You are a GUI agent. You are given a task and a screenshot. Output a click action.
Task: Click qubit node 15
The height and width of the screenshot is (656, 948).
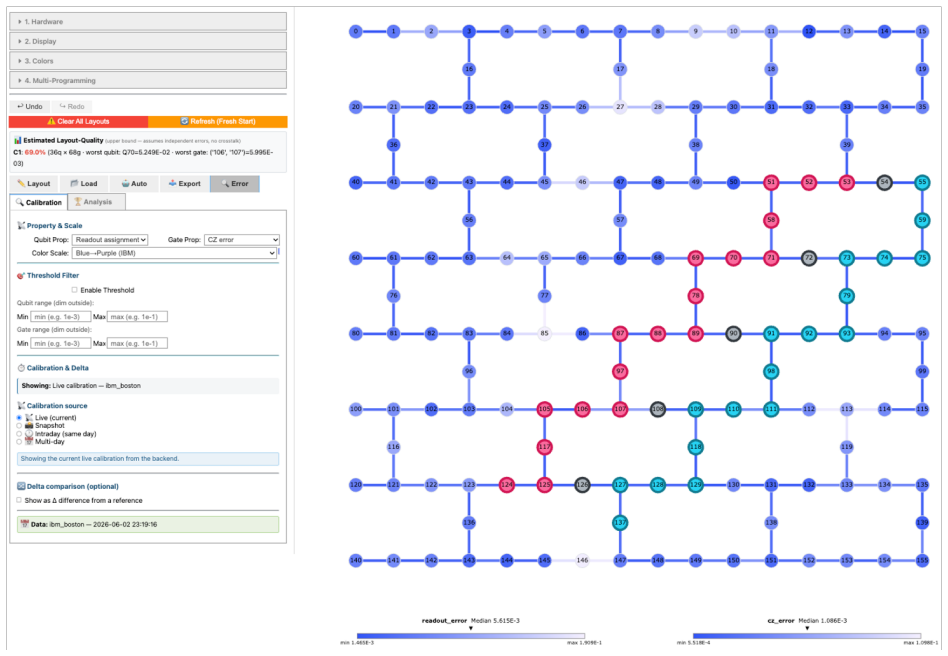(x=922, y=31)
